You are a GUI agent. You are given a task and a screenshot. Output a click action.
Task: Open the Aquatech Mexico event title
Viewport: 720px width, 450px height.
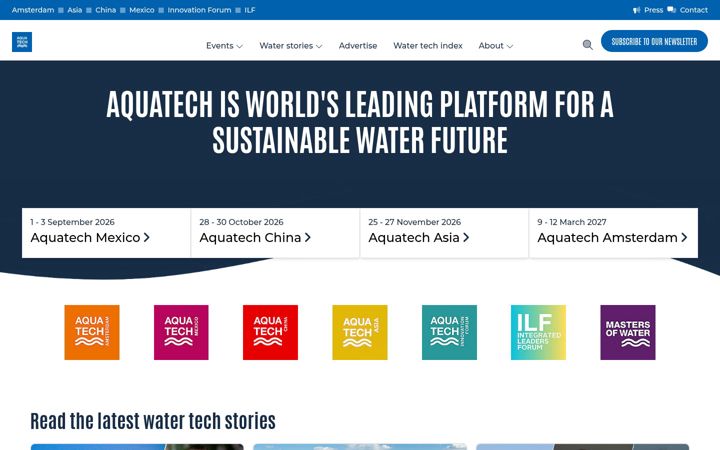click(x=85, y=237)
